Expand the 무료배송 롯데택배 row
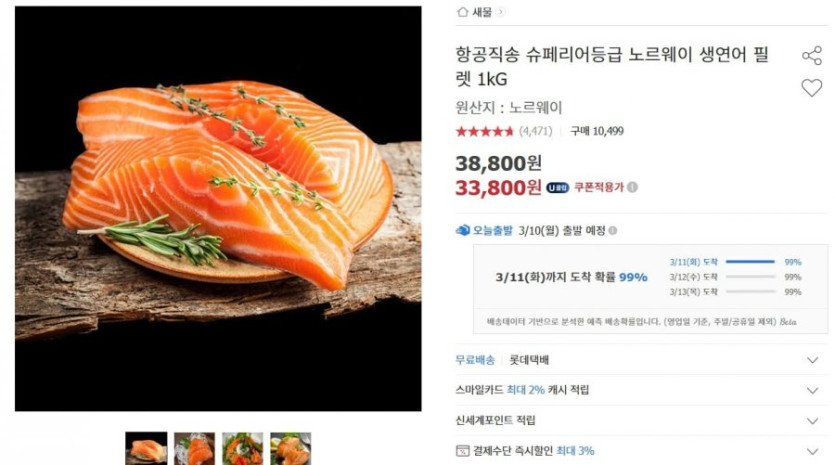Image resolution: width=835 pixels, height=465 pixels. click(x=641, y=360)
